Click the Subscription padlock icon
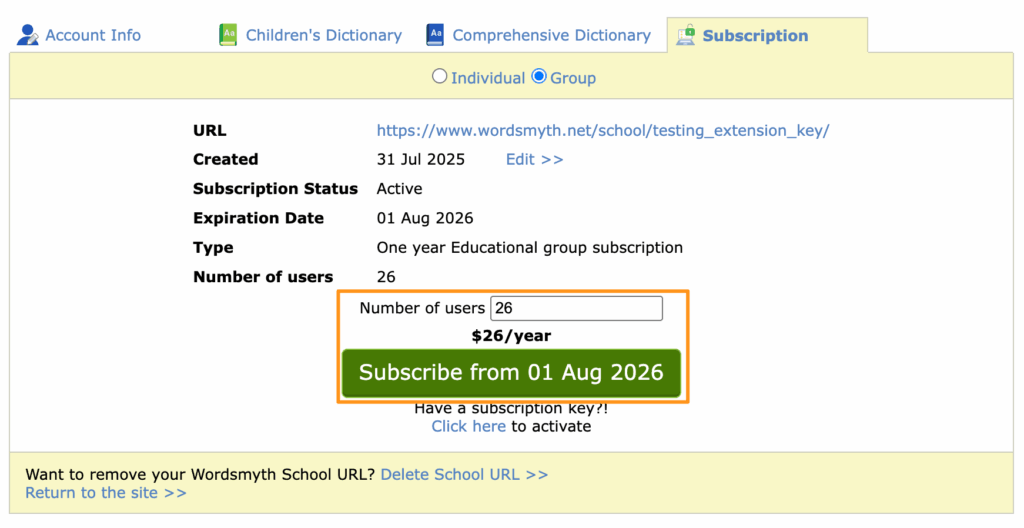Image resolution: width=1024 pixels, height=528 pixels. [x=686, y=35]
